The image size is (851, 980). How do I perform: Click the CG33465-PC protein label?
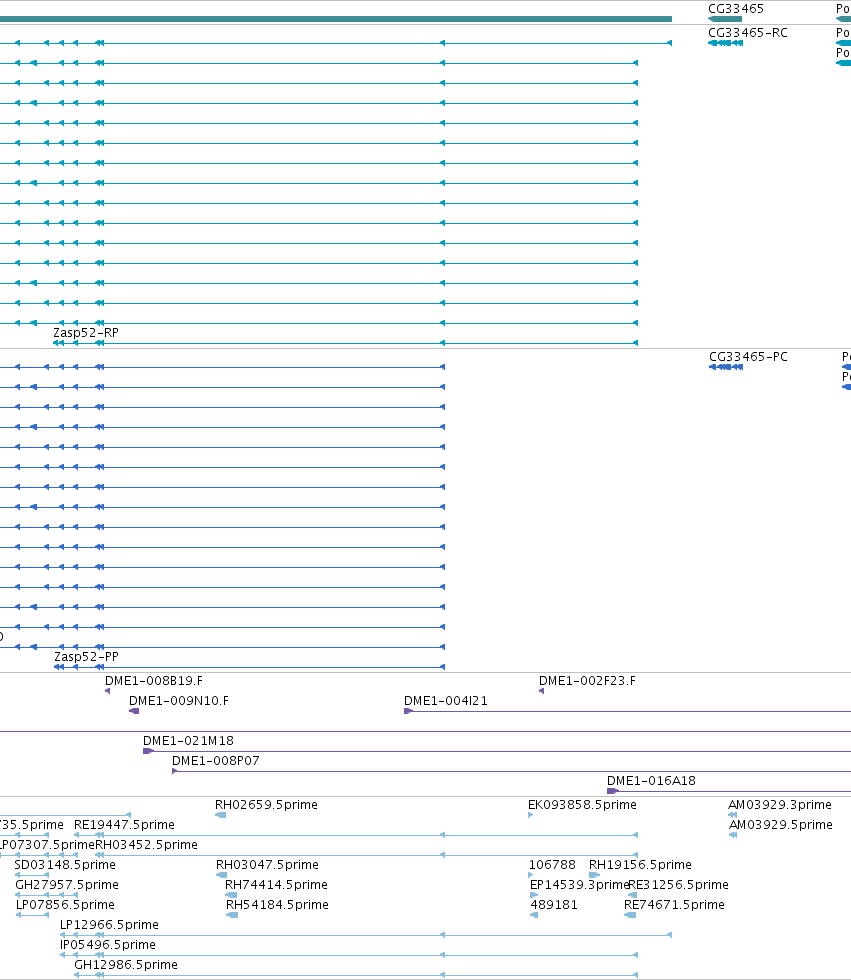(x=748, y=356)
